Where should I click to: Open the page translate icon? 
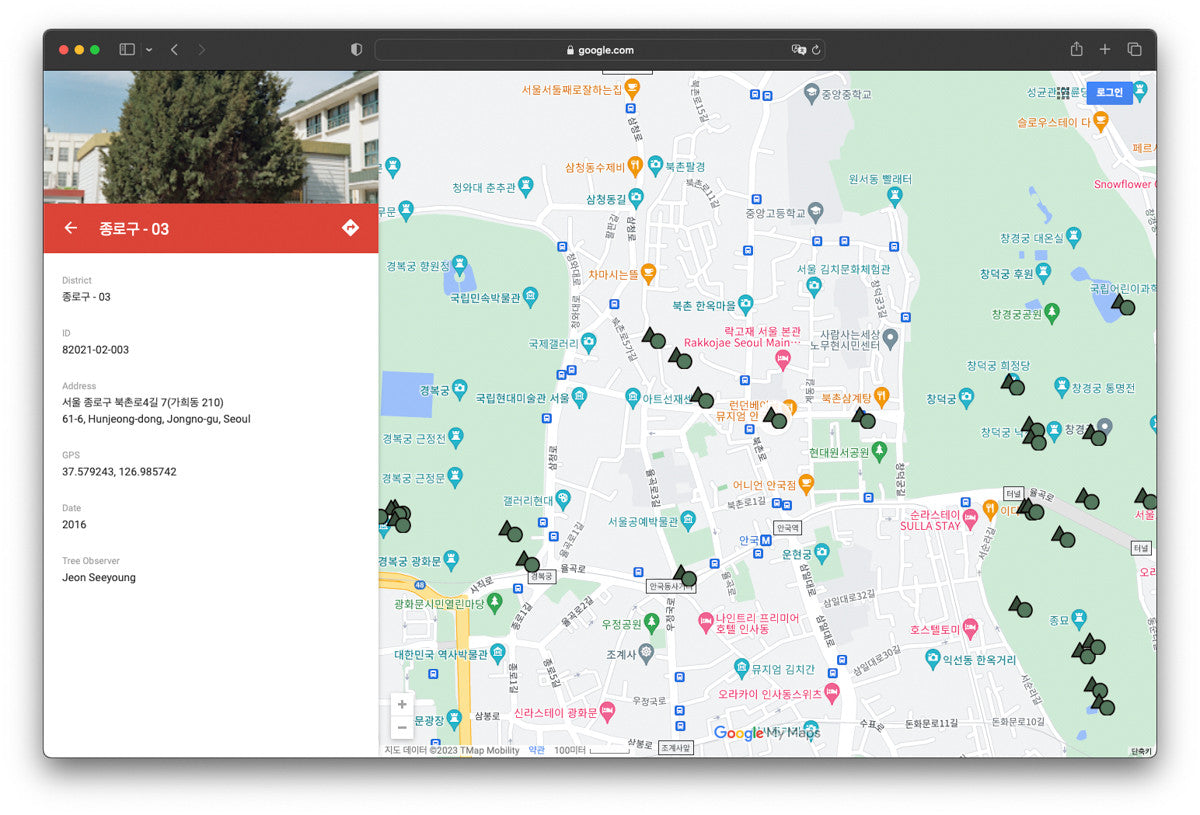798,50
